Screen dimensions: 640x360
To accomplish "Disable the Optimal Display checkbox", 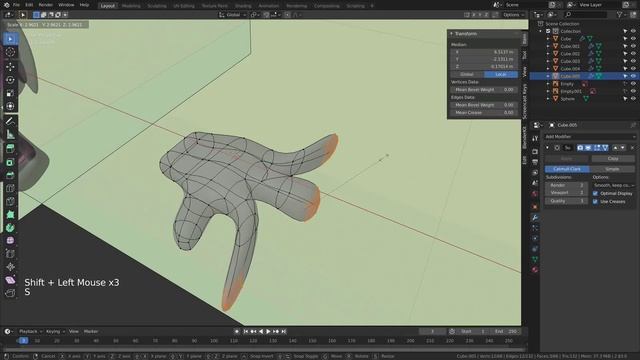I will point(595,193).
